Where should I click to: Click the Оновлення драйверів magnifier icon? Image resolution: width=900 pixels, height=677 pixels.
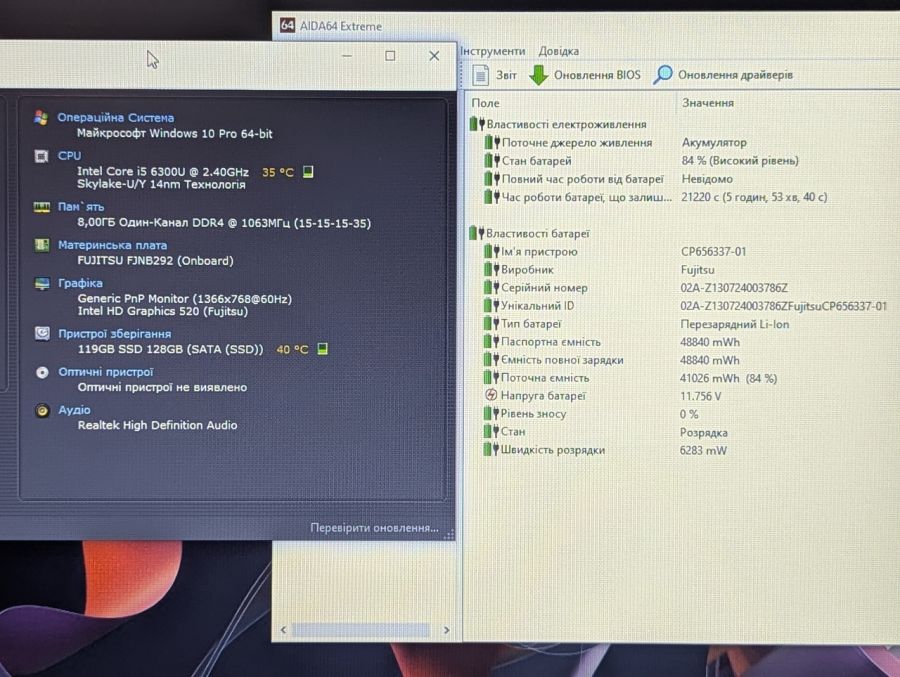coord(662,75)
